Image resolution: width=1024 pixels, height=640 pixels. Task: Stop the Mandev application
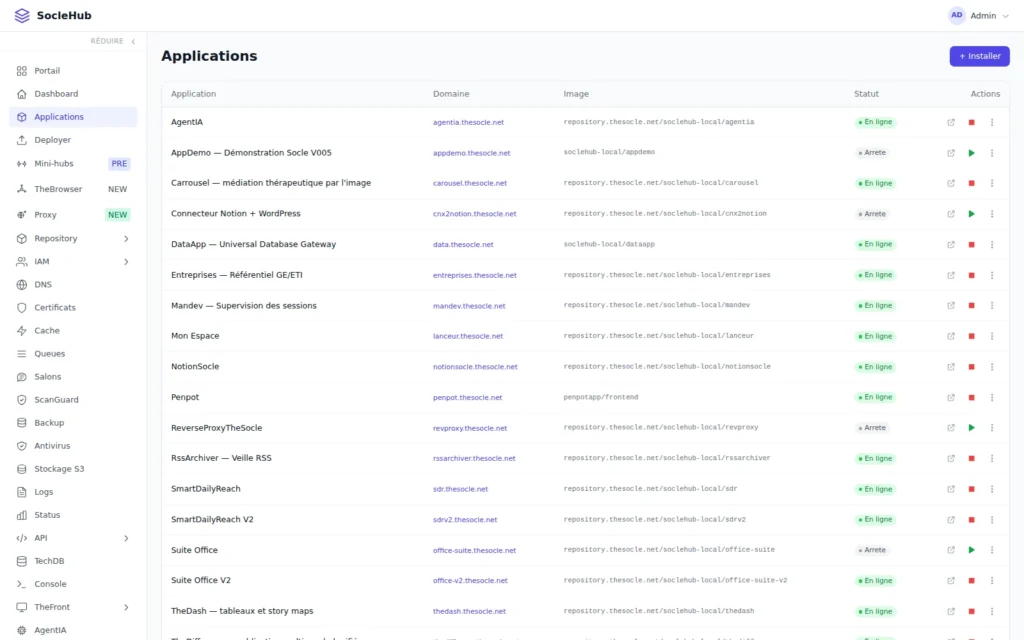971,306
